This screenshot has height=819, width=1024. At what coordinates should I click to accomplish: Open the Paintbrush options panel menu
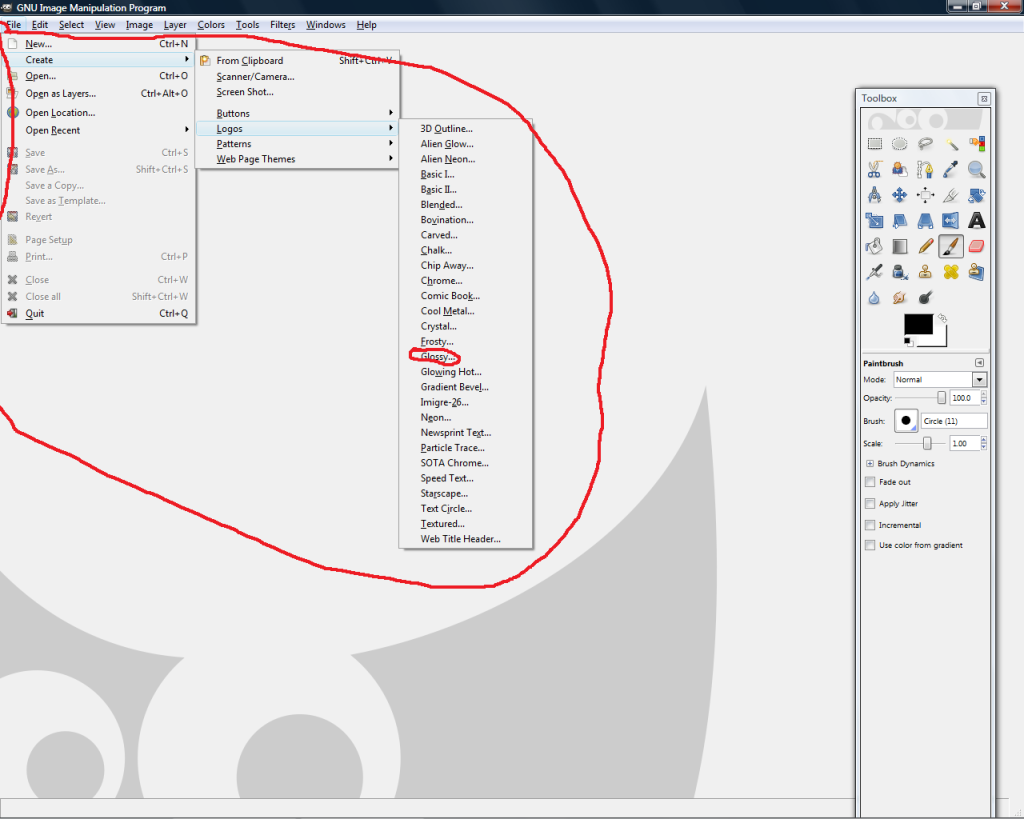[980, 362]
